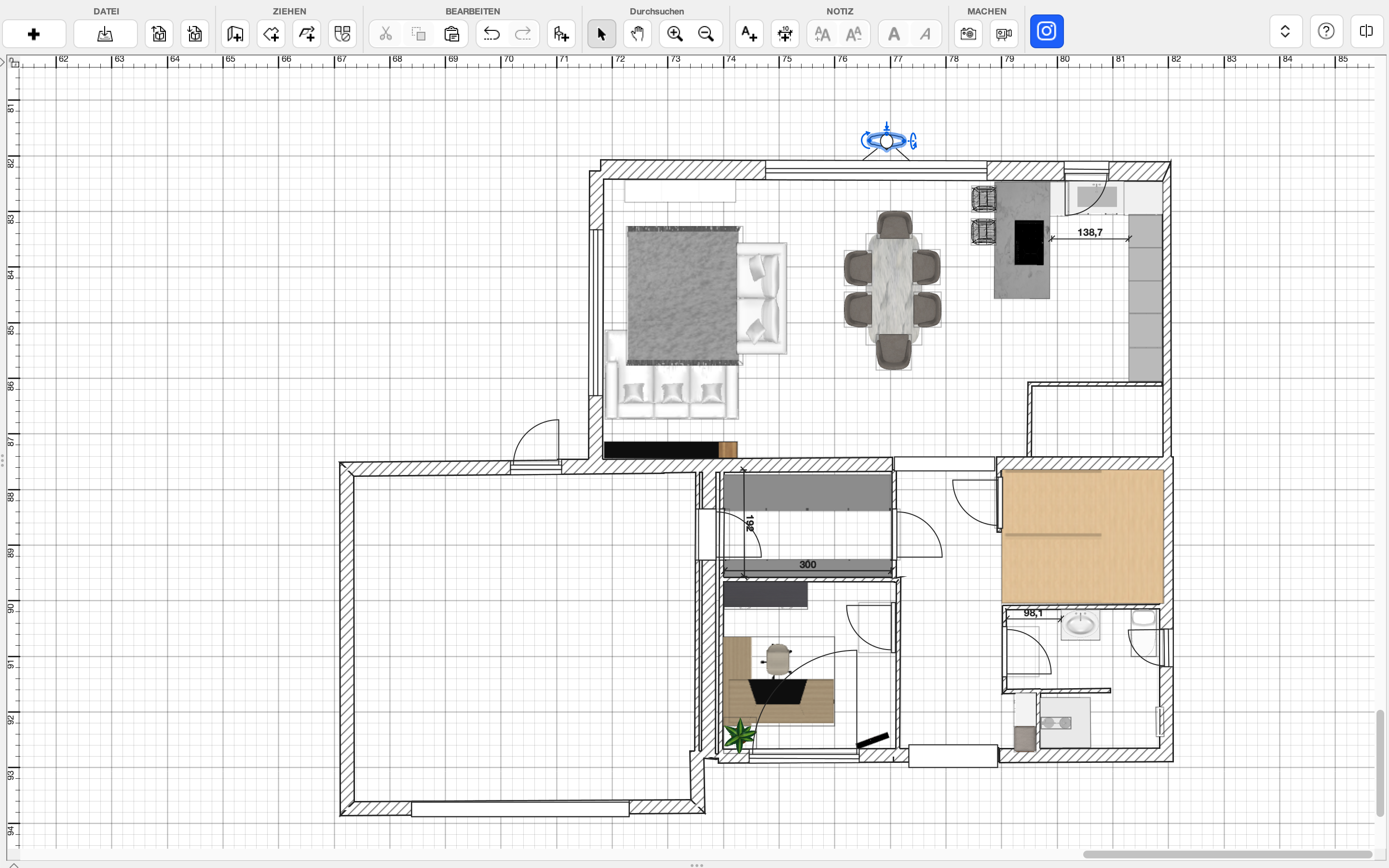Image resolution: width=1389 pixels, height=868 pixels.
Task: Expand the bottom-left chevron panel handle
Action: 14,864
